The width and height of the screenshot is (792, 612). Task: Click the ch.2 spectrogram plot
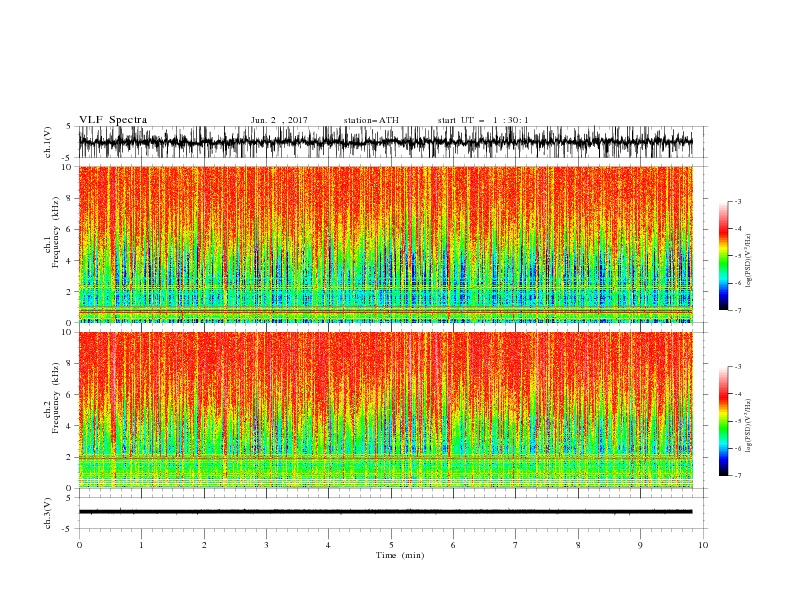click(x=385, y=410)
